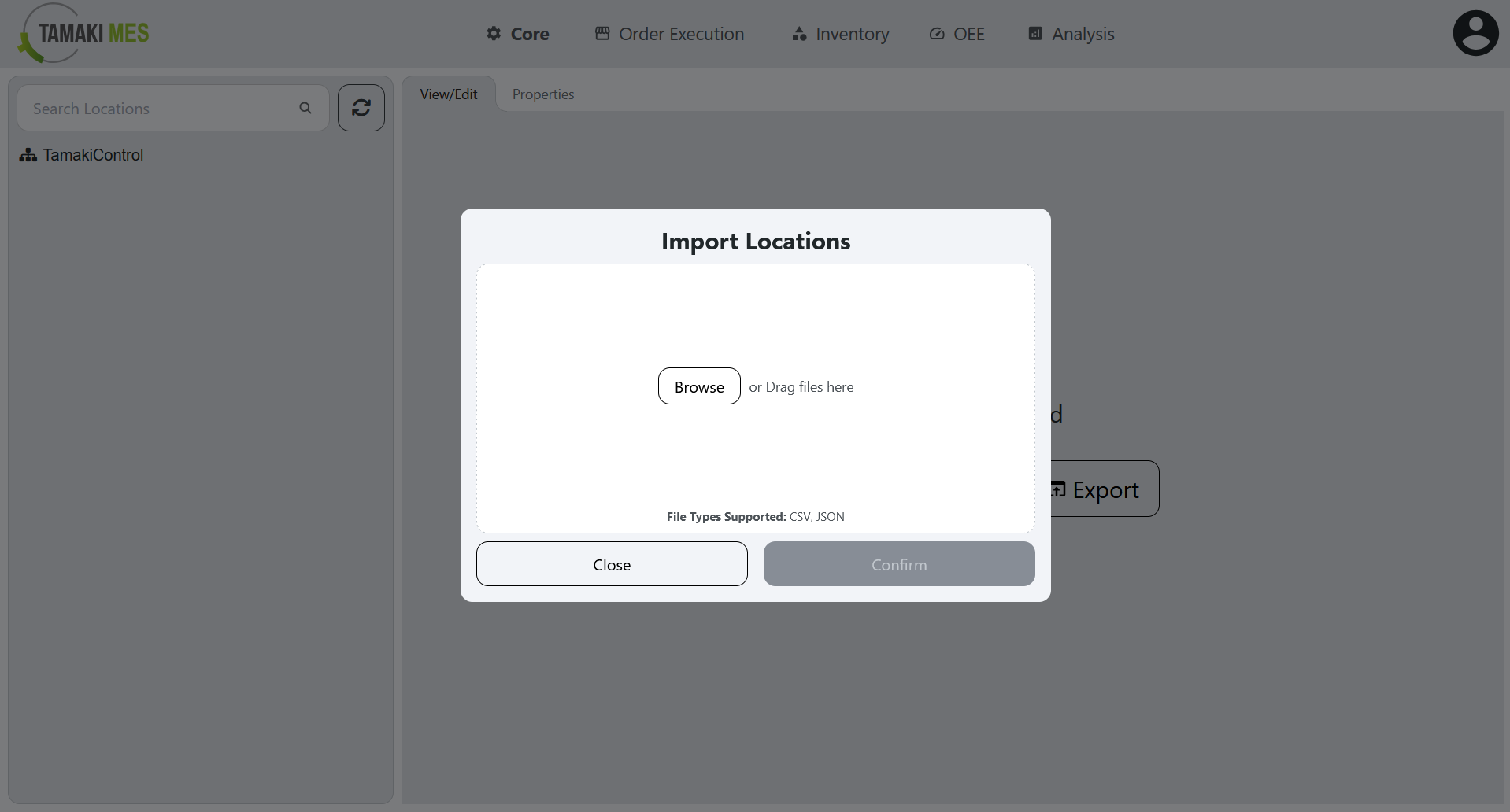Select TamakiControl in the locations tree
This screenshot has height=812, width=1510.
click(x=92, y=155)
